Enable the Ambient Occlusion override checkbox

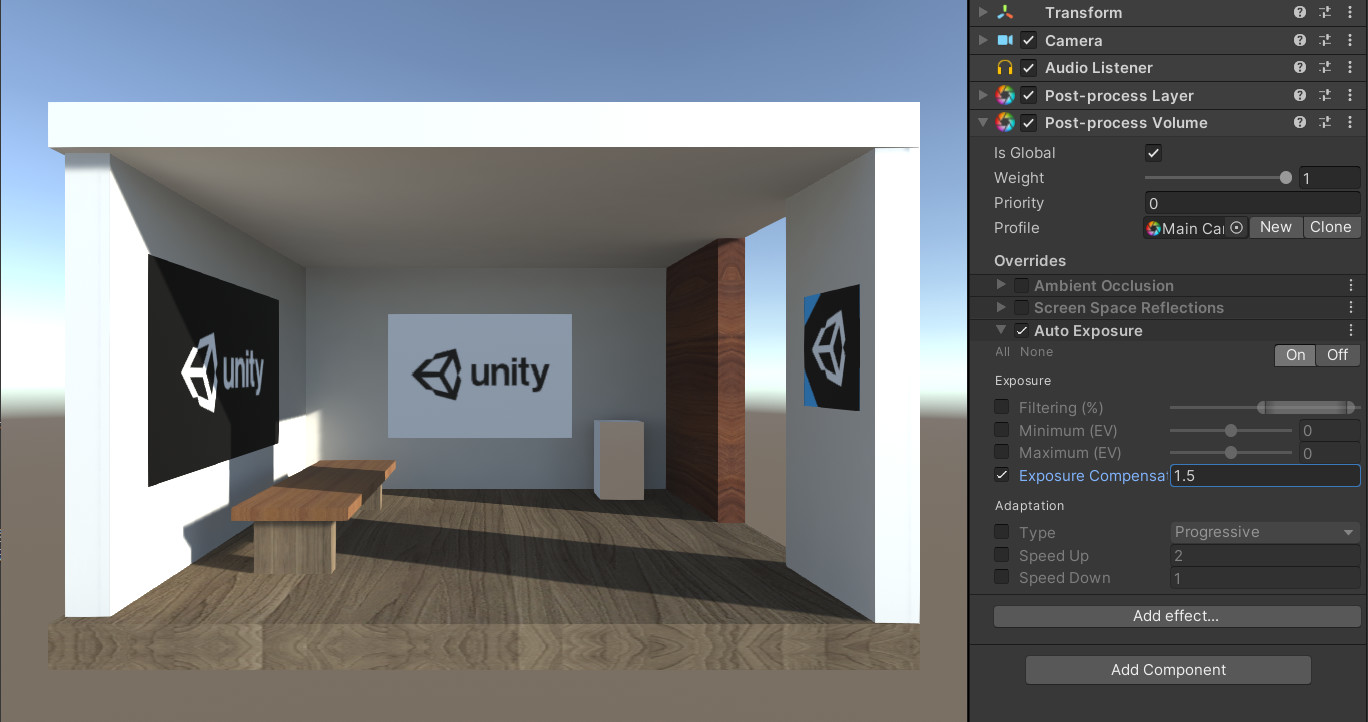coord(1021,286)
